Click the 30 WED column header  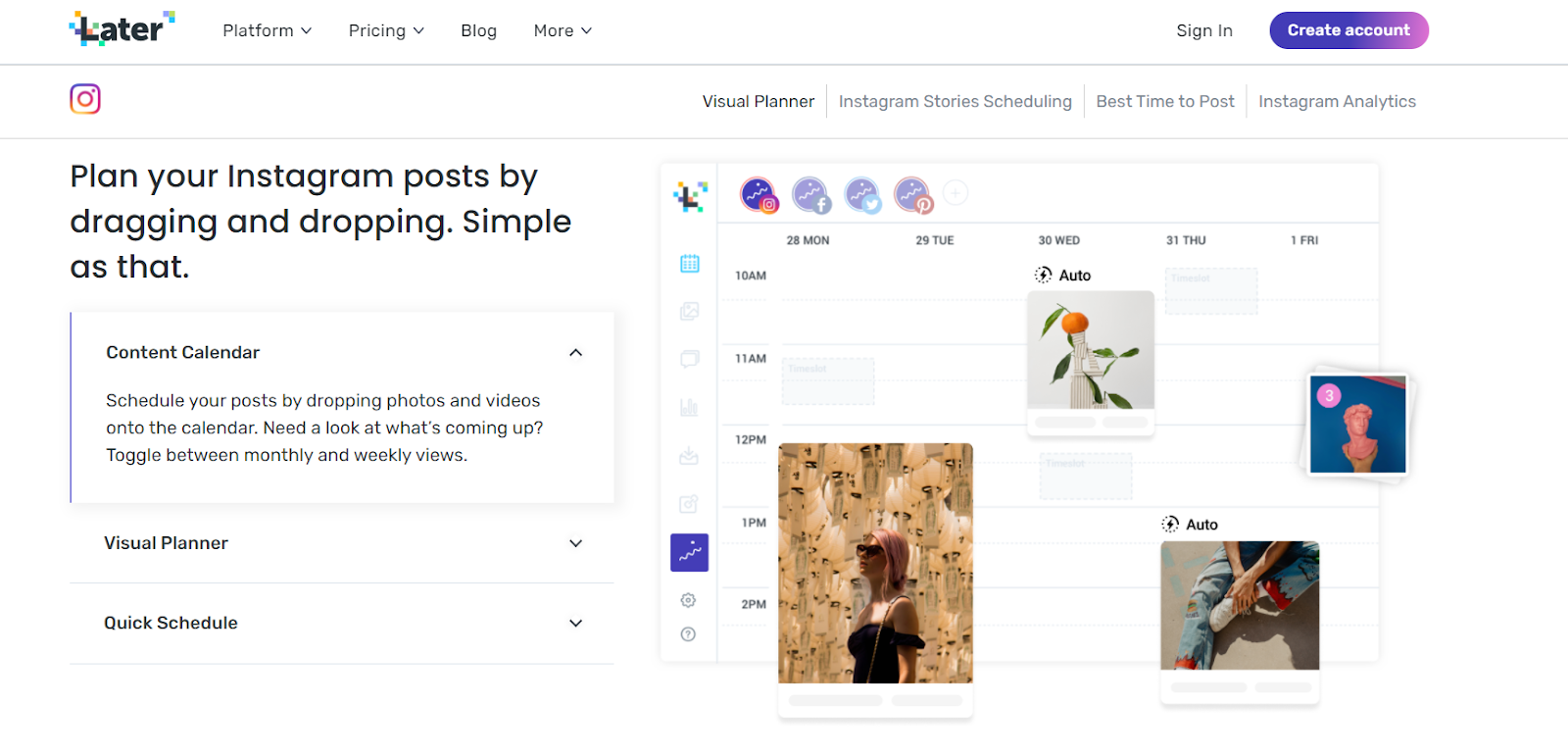(1059, 240)
